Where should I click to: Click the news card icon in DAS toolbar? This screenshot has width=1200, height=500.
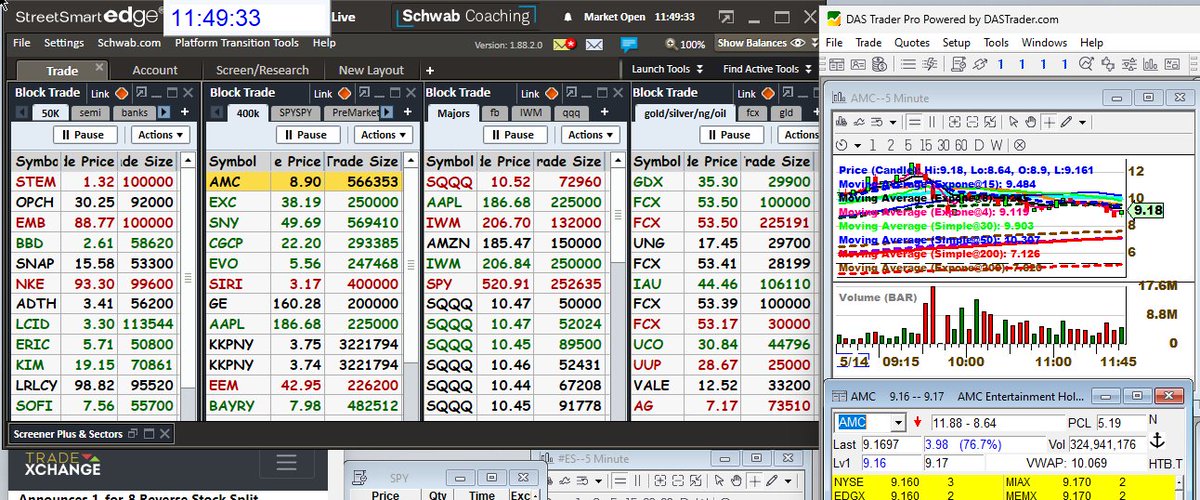[x=1172, y=64]
